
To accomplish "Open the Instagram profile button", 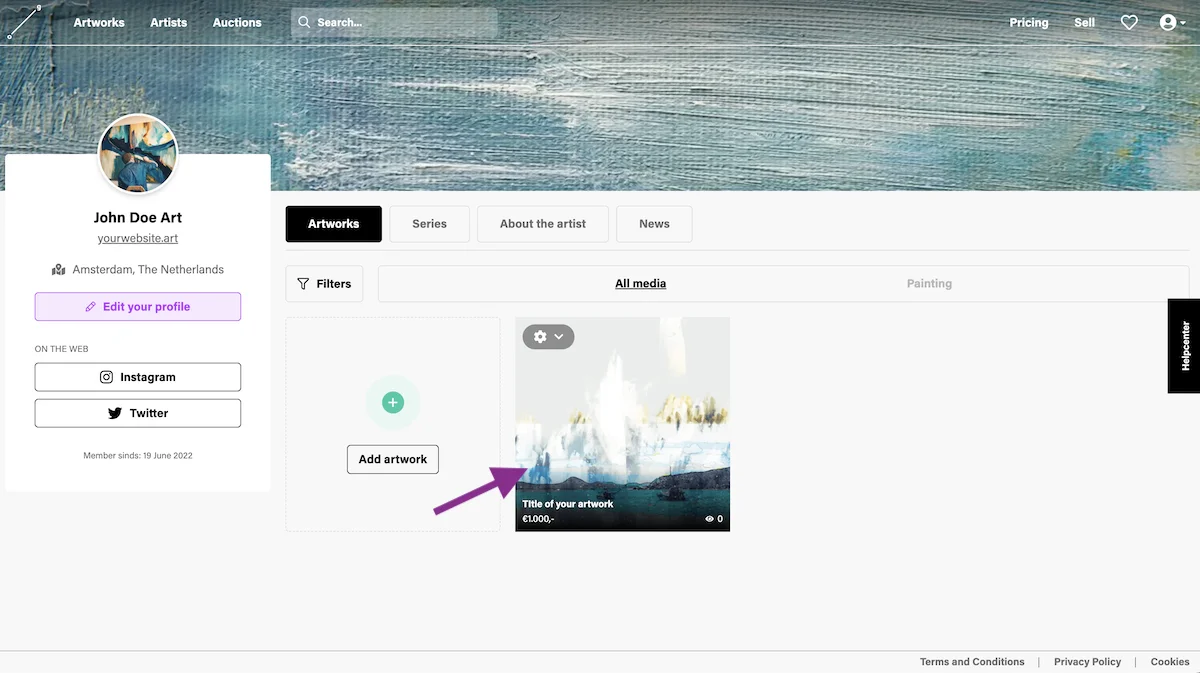I will click(138, 377).
